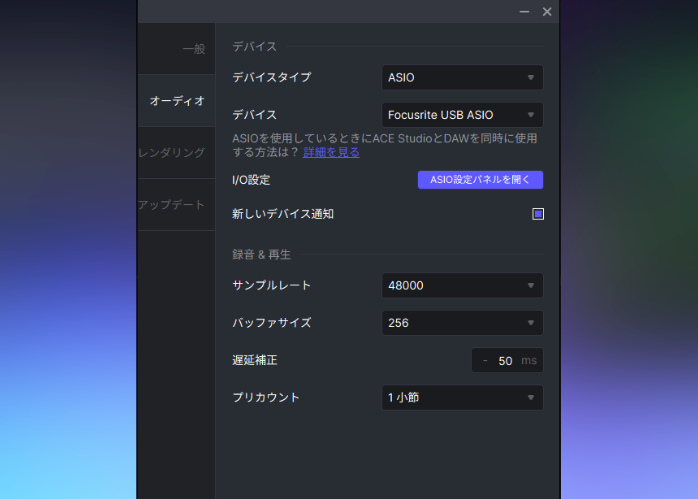Screen dimensions: 698x499
Task: Close the settings window with X
Action: click(x=547, y=12)
